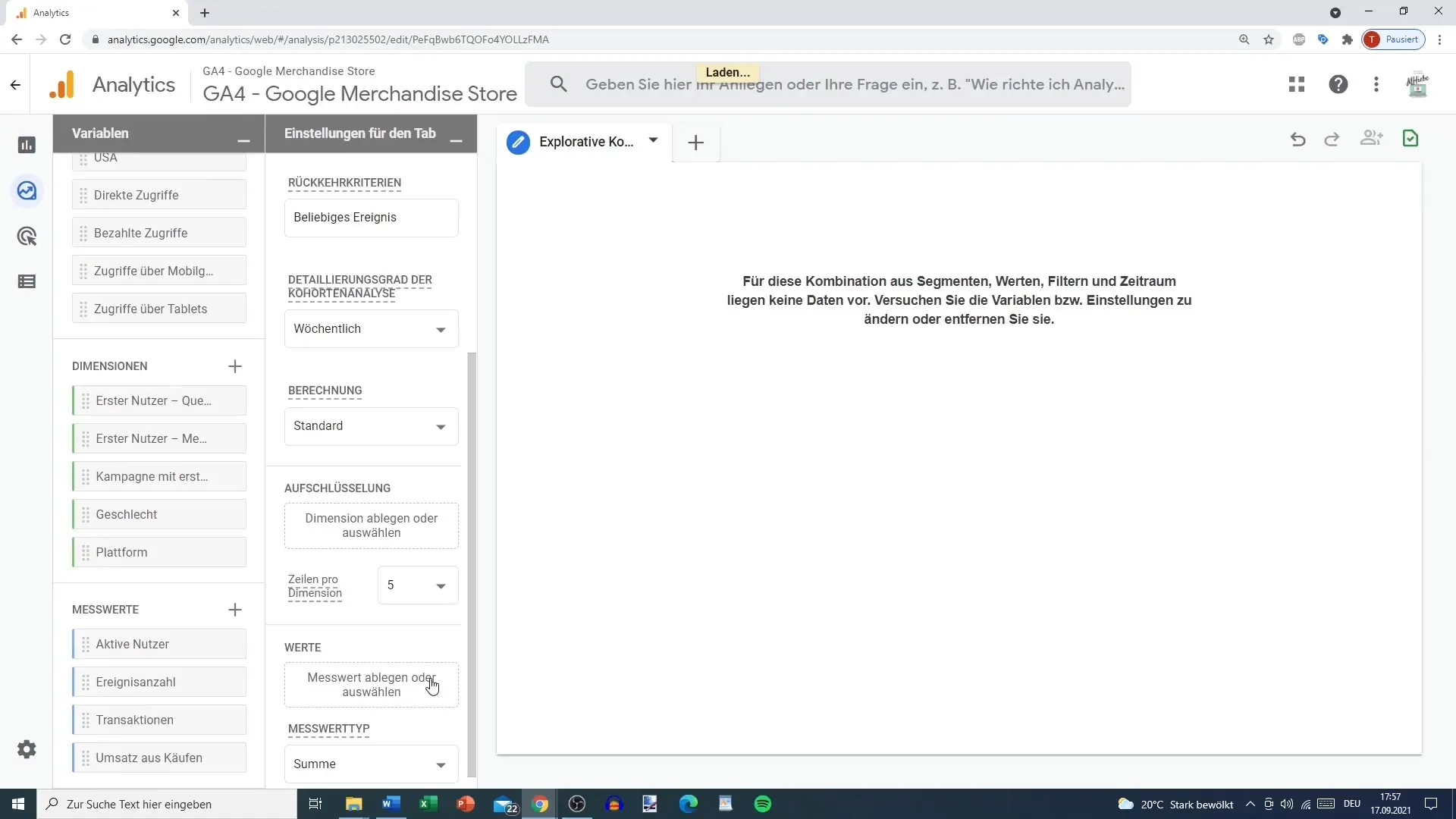Select the Messwerttyp Summe dropdown

[371, 764]
